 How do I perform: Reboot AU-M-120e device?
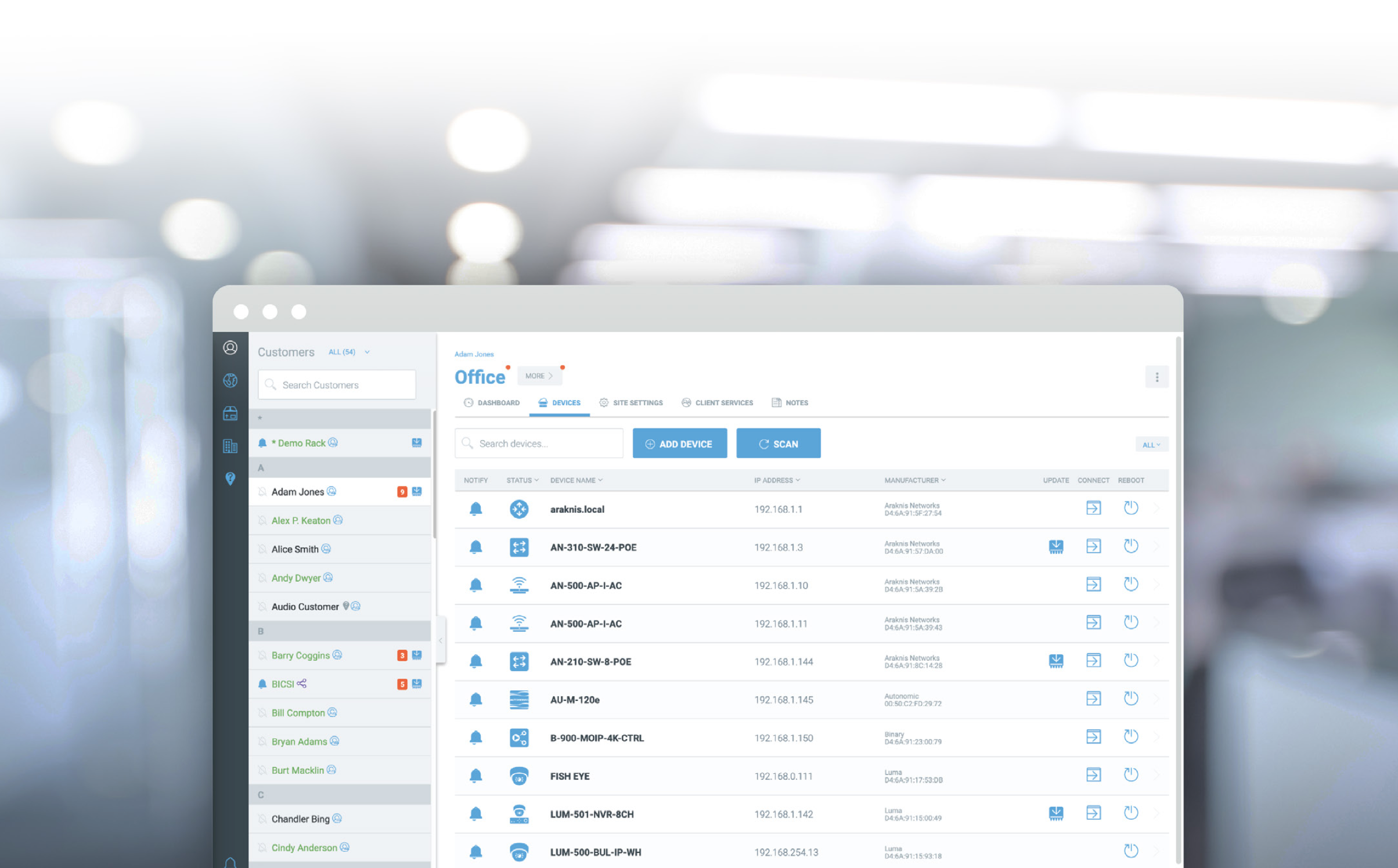[1131, 698]
